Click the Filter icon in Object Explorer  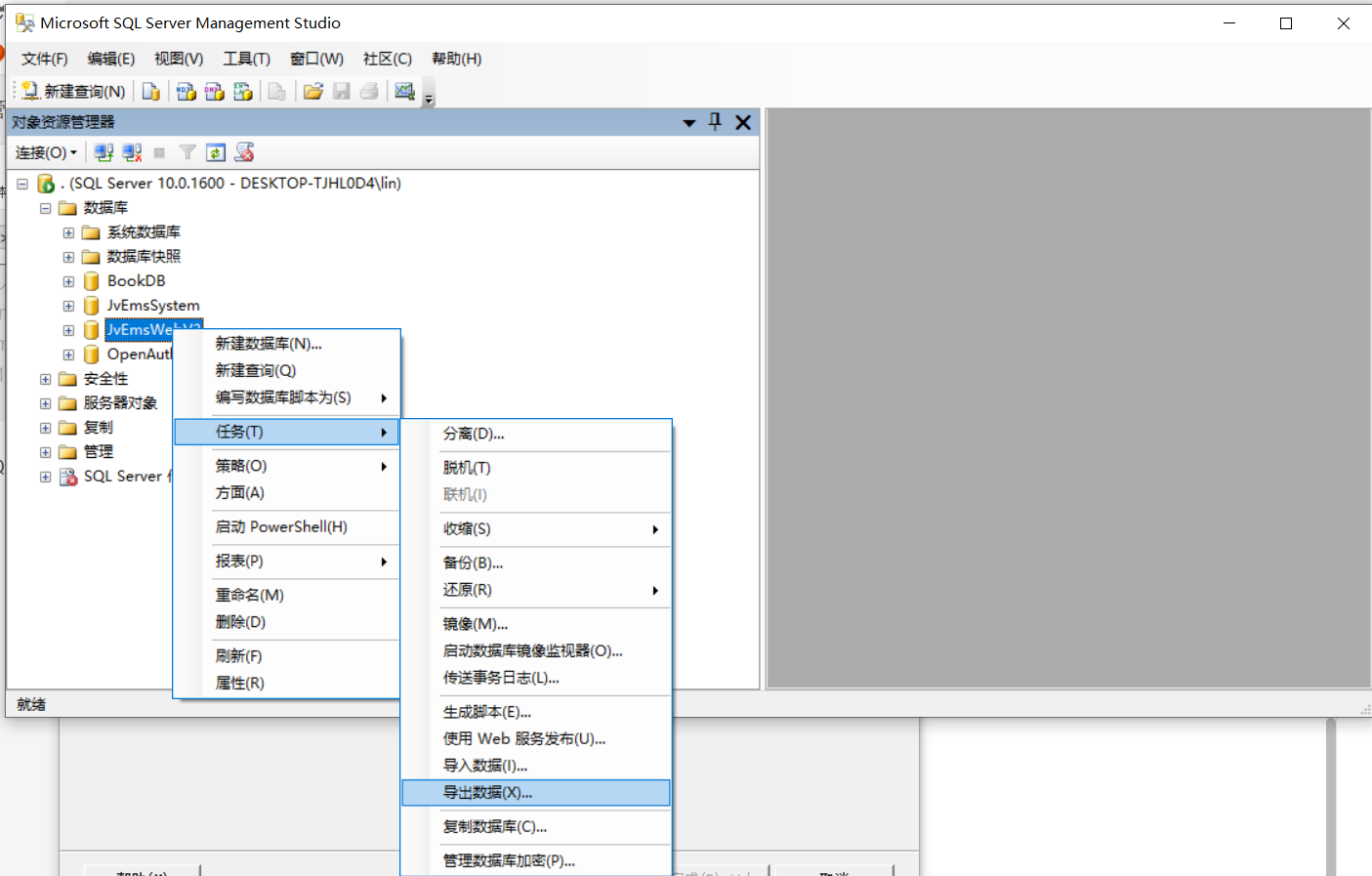point(187,152)
